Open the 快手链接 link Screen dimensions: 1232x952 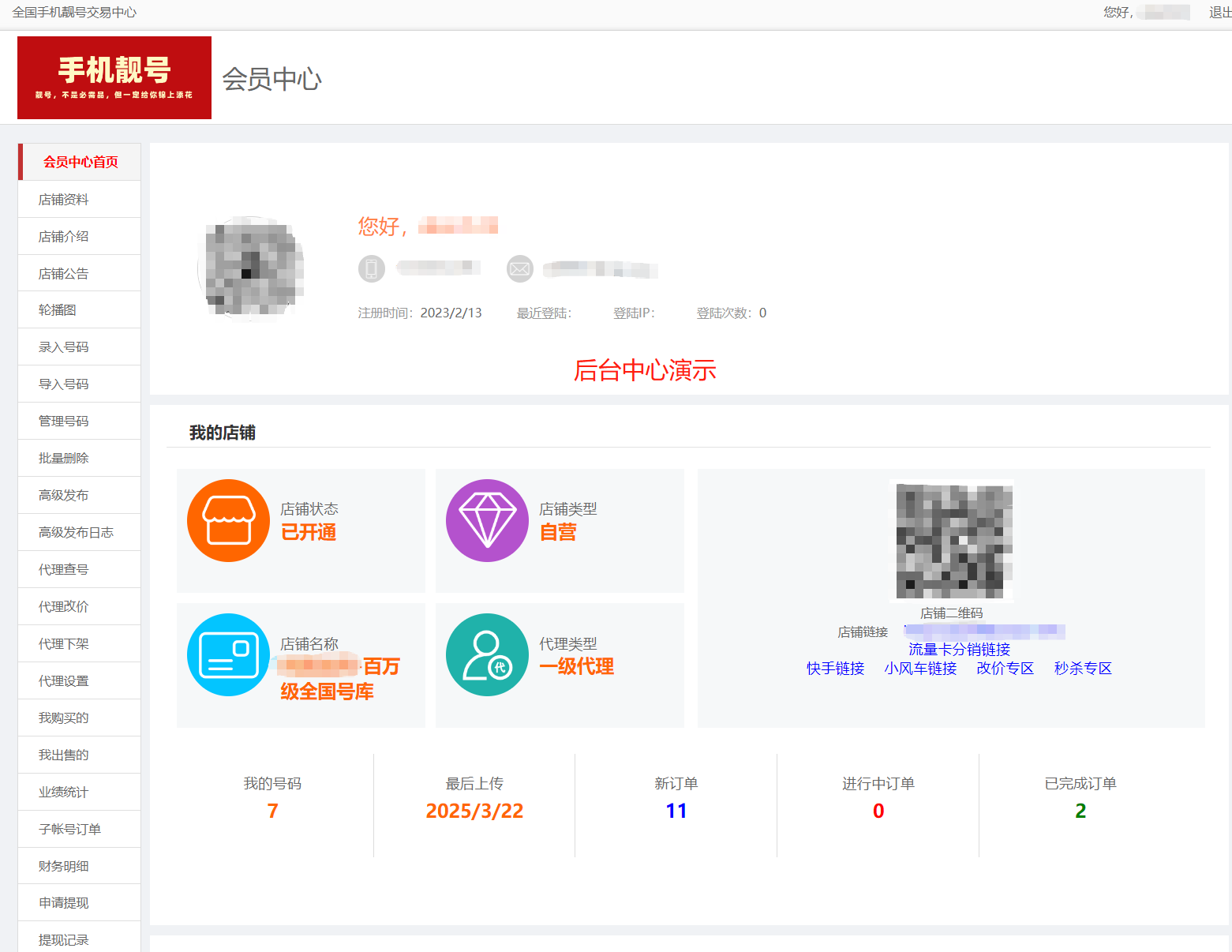point(835,669)
